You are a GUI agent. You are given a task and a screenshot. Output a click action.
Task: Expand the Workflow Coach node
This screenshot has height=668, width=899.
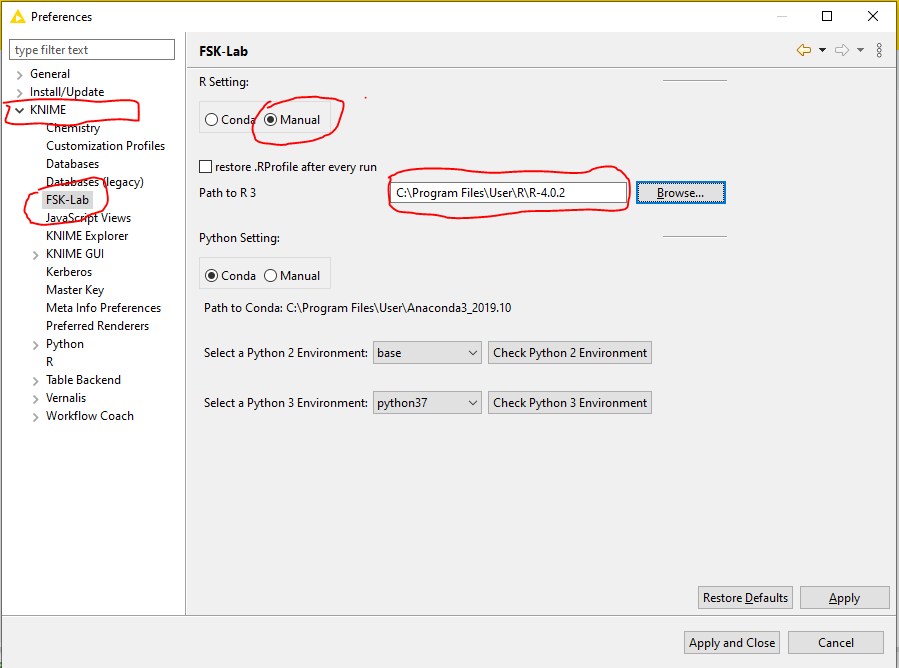36,417
